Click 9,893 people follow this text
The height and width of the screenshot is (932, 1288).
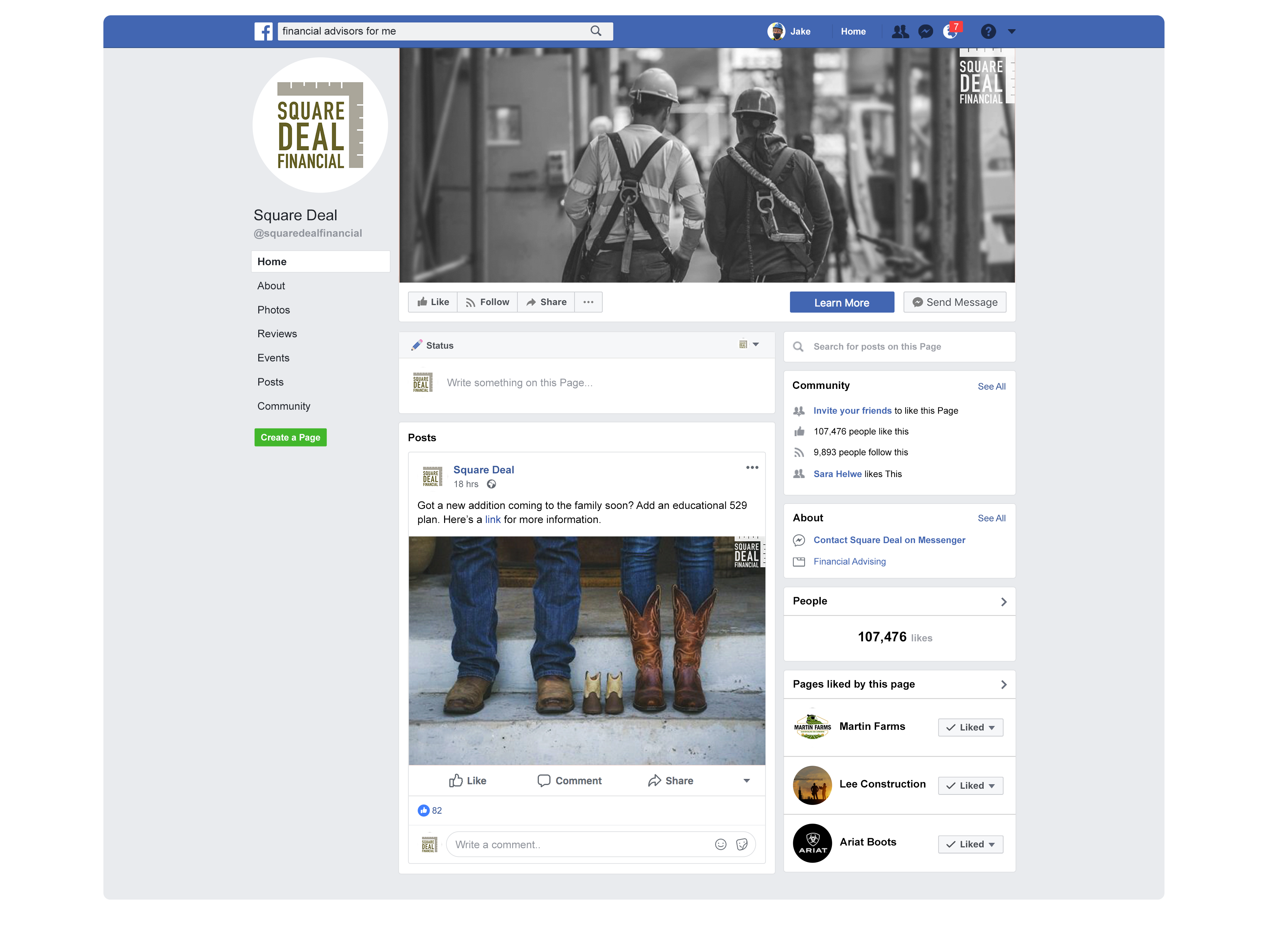[x=860, y=452]
